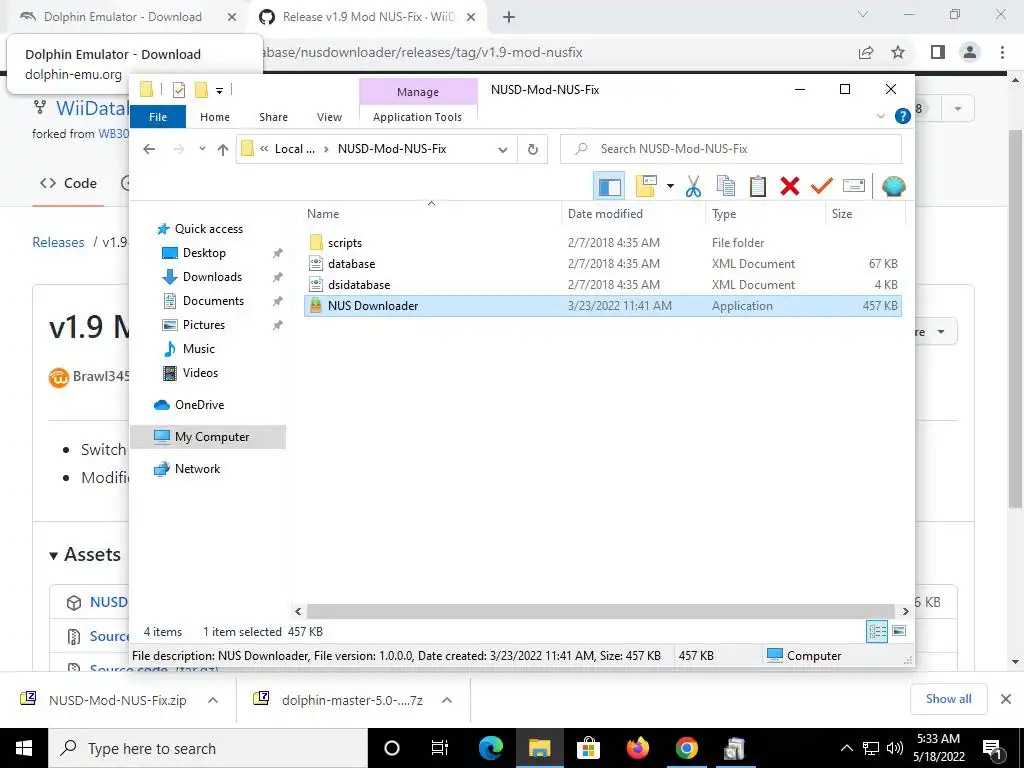Open the folder options dropdown arrow
The height and width of the screenshot is (768, 1024).
[x=670, y=187]
